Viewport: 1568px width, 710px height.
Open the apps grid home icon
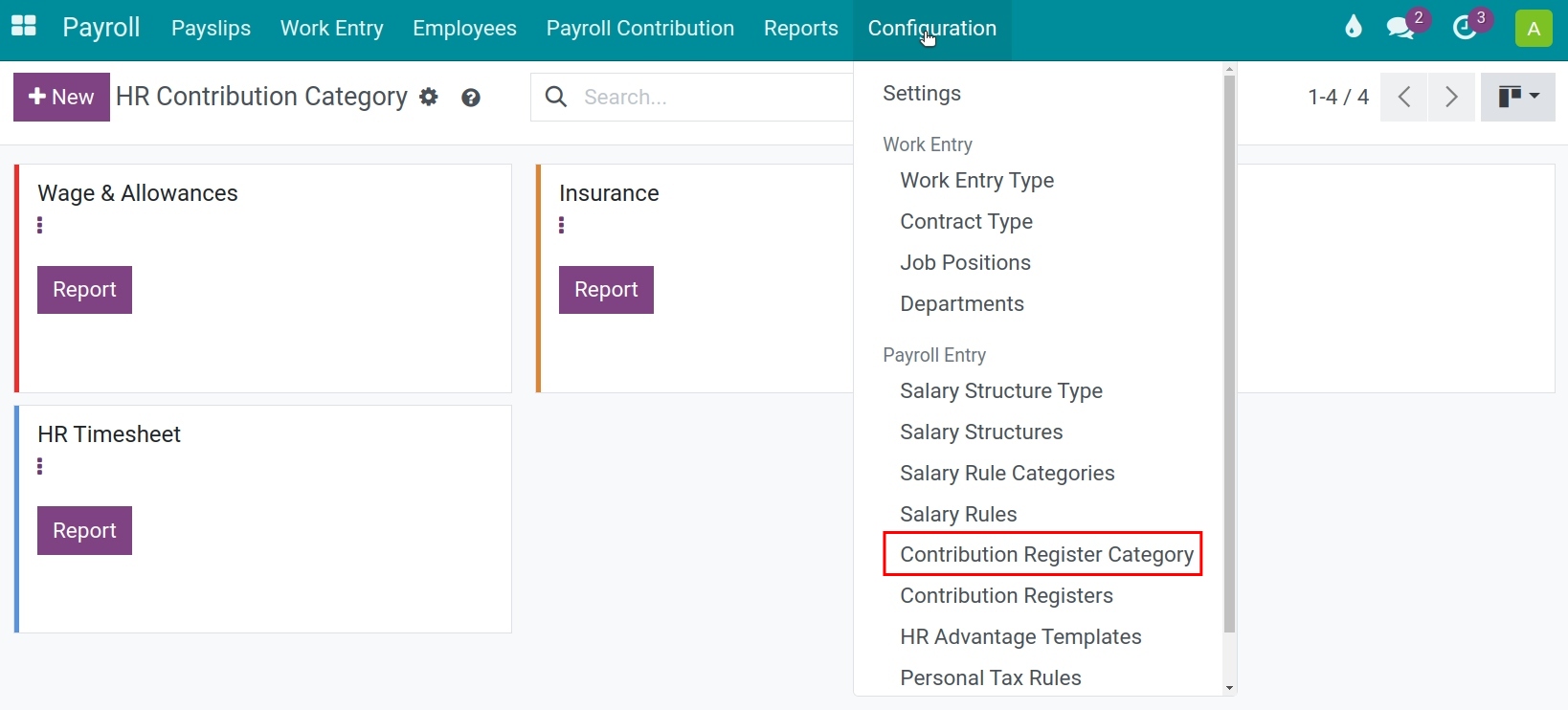(24, 27)
